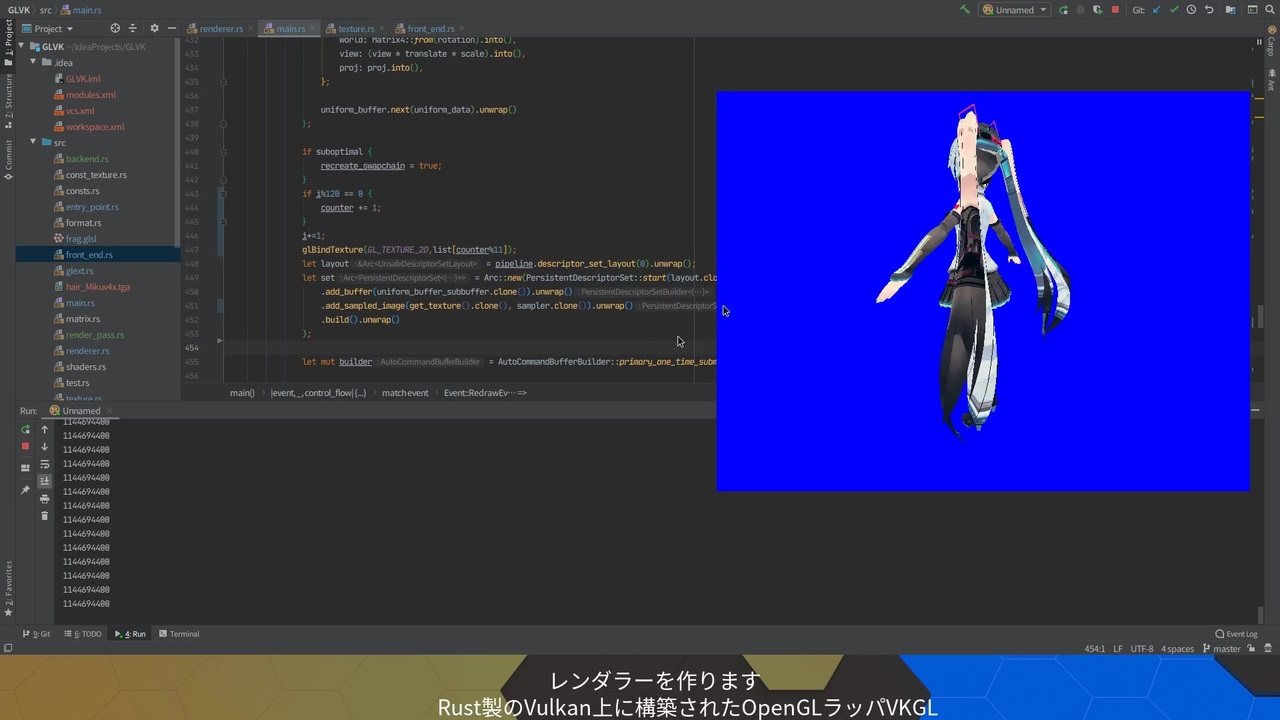This screenshot has height=720, width=1280.
Task: Open shaders.rs file in tree
Action: coord(86,367)
